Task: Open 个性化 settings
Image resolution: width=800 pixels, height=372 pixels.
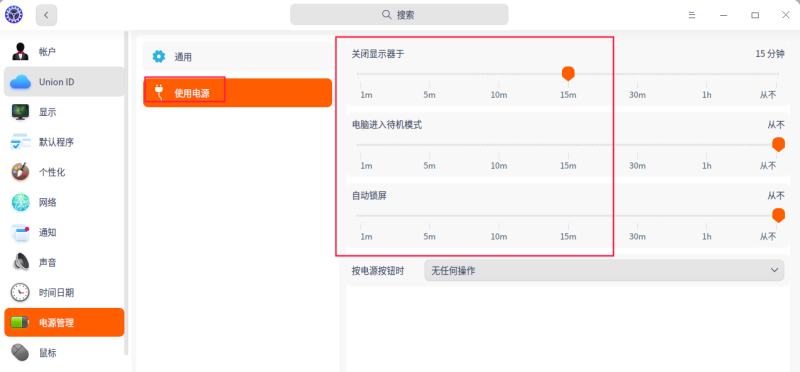Action: coord(64,172)
